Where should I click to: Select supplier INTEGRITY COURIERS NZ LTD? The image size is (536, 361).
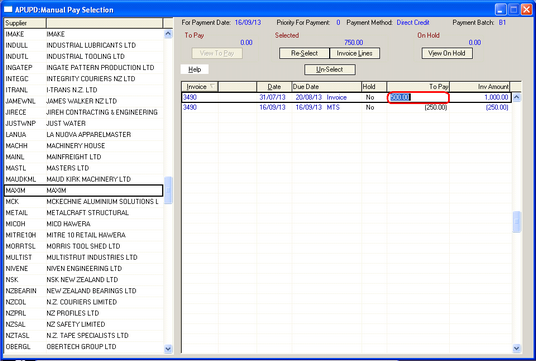click(83, 79)
